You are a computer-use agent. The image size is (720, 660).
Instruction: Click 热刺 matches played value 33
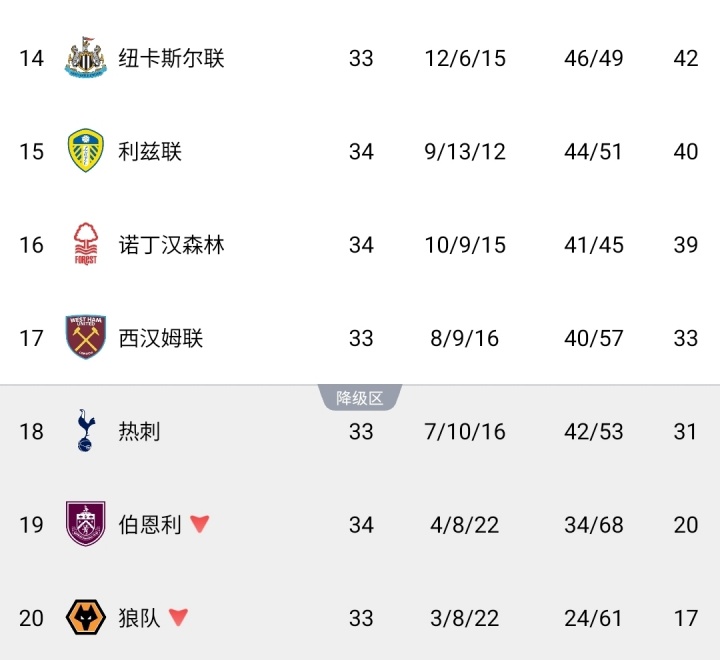(x=361, y=431)
